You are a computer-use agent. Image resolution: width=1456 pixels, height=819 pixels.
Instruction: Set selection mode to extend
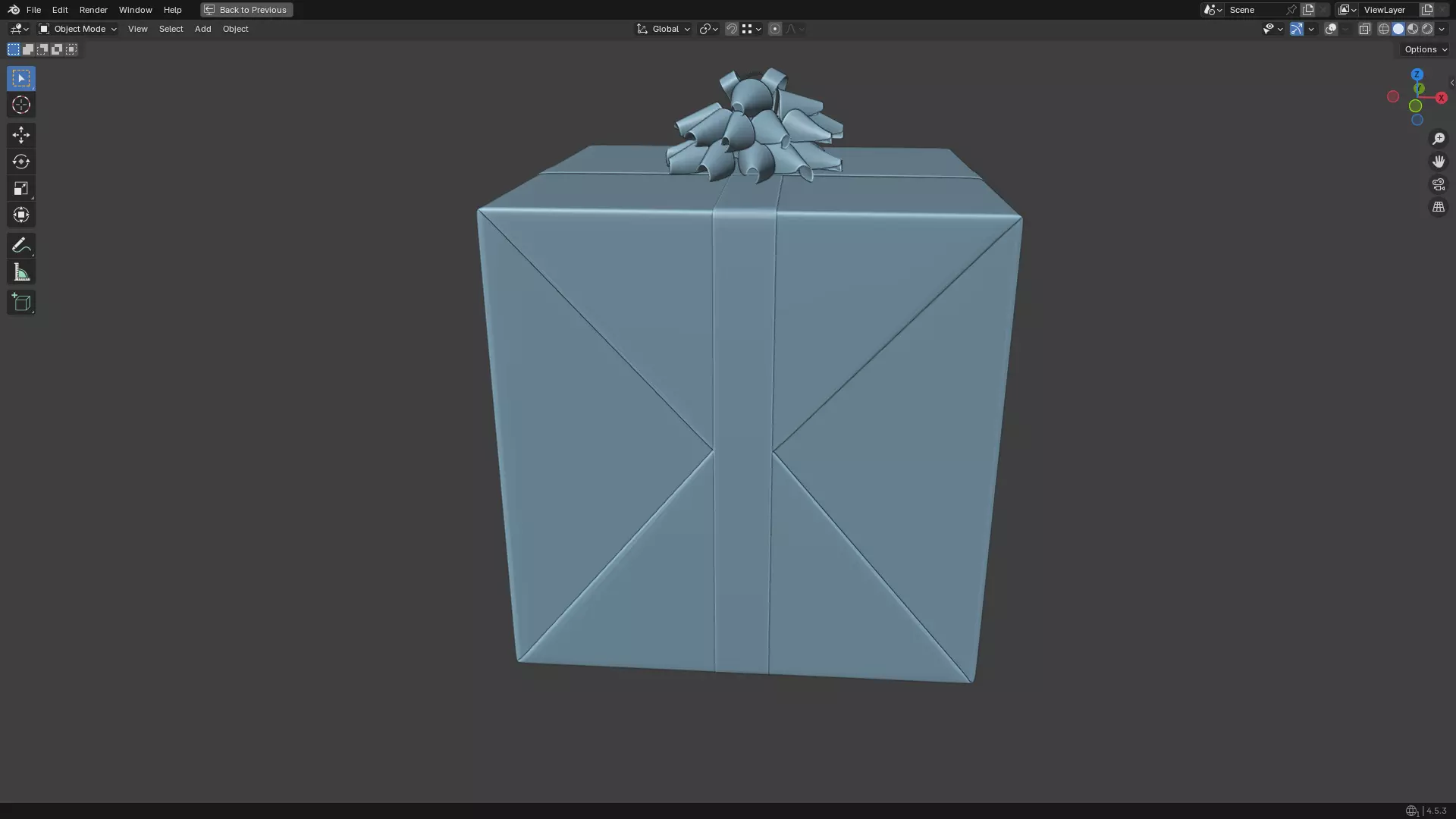pyautogui.click(x=28, y=49)
